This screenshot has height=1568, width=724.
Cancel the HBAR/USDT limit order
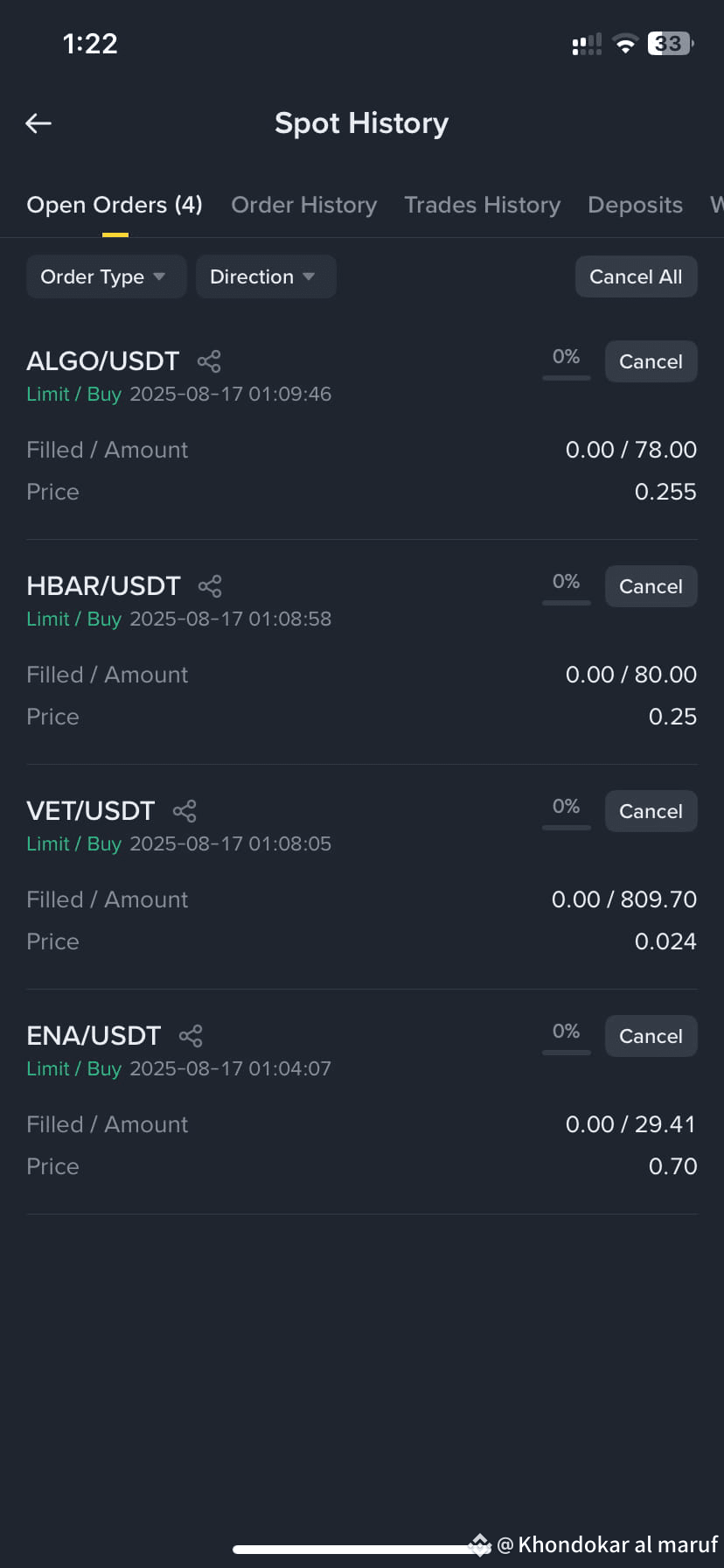[651, 586]
